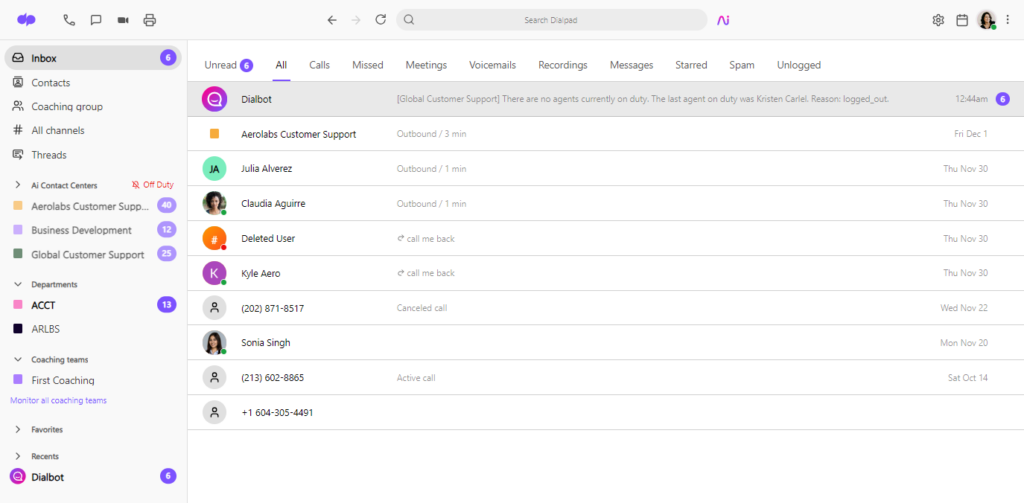Switch to the Voicemails tab
Image resolution: width=1024 pixels, height=503 pixels.
(492, 65)
